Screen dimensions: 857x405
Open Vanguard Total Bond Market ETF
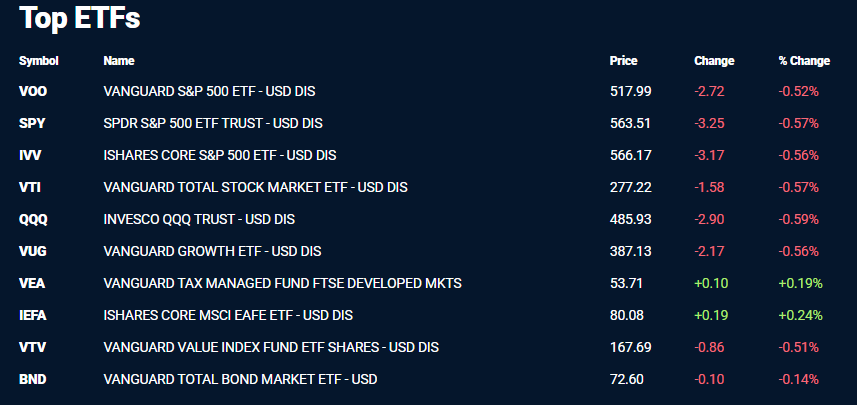coord(240,379)
